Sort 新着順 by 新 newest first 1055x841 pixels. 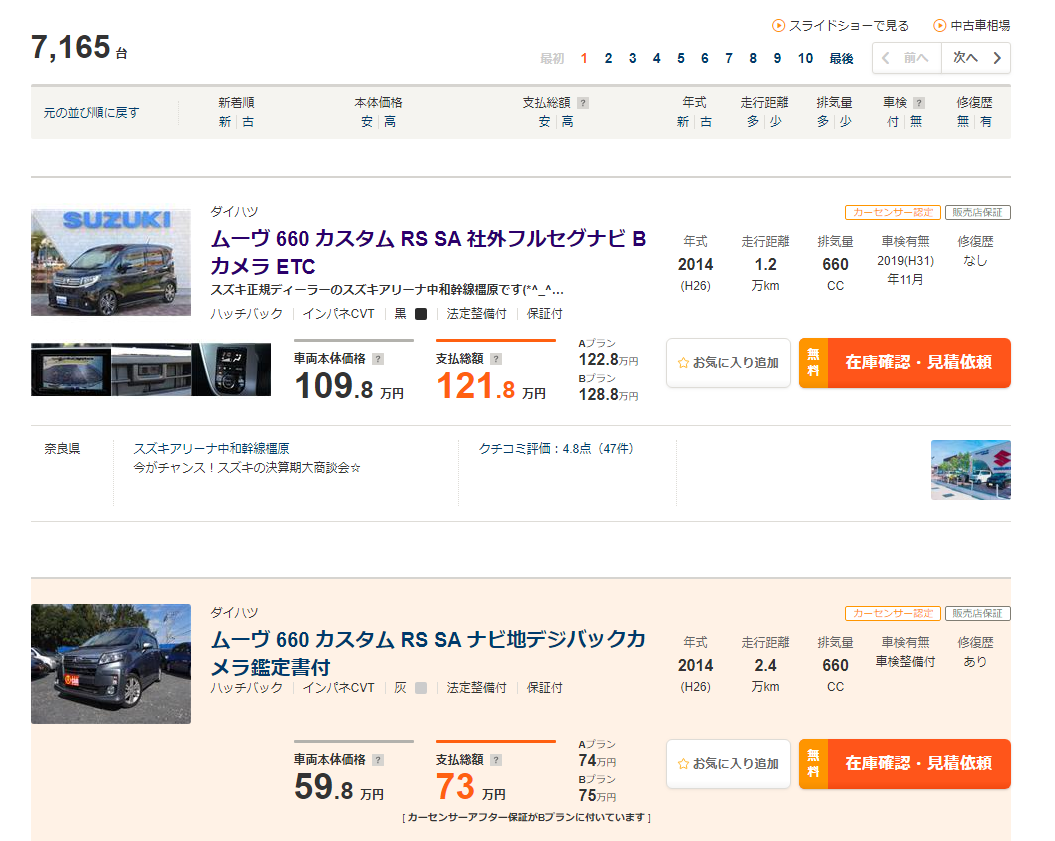coord(225,122)
